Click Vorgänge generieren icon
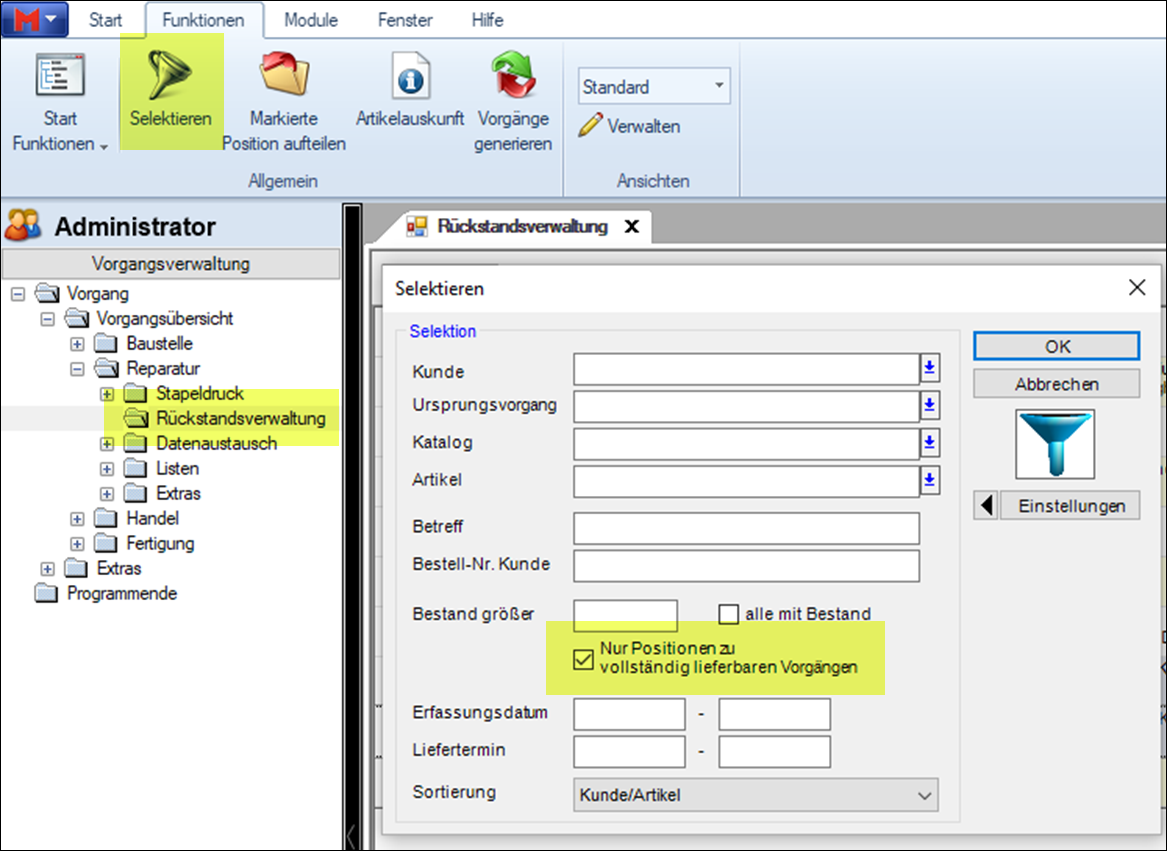1167x851 pixels. coord(514,76)
